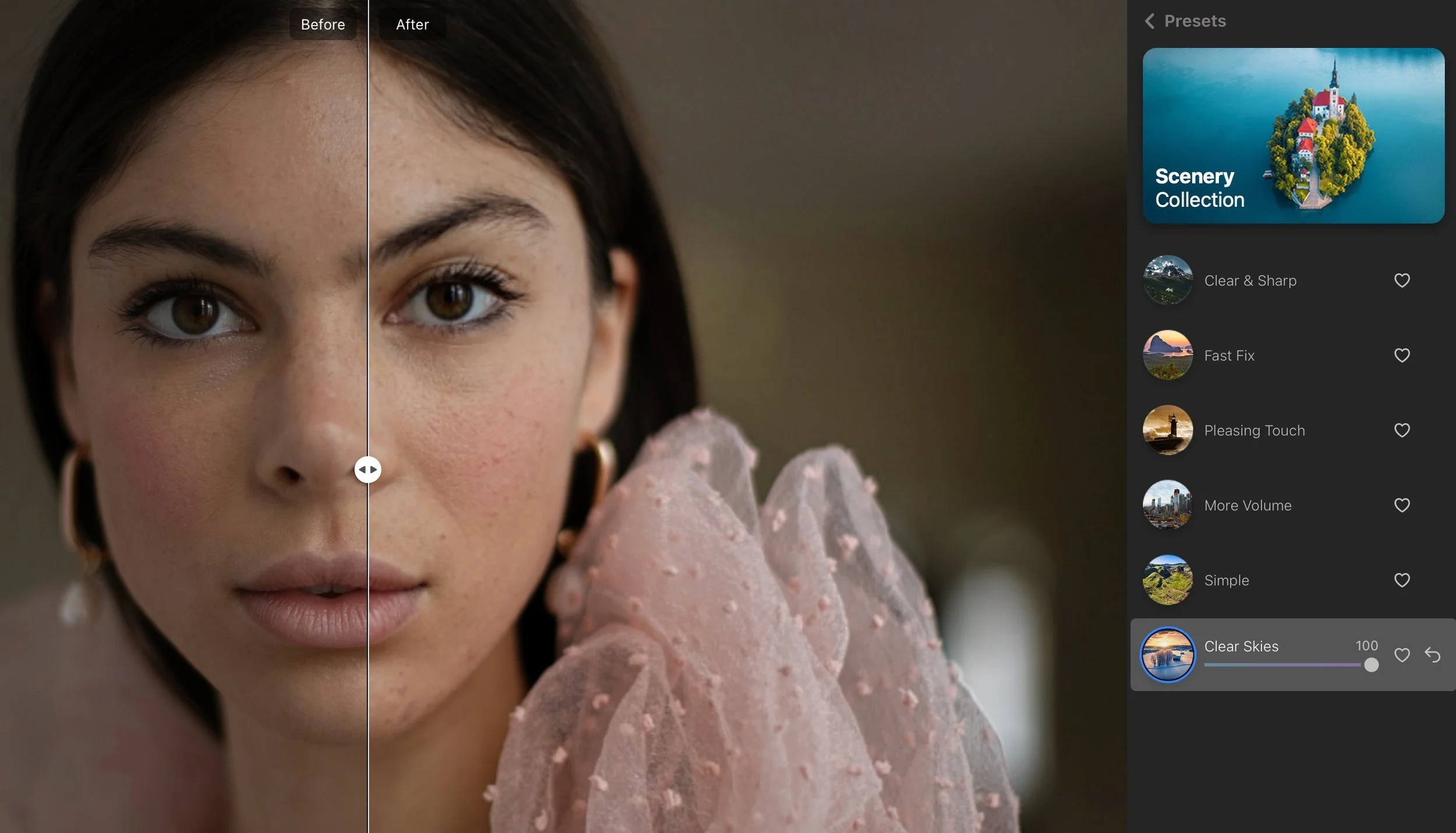Pick the More Volume city thumbnail
Viewport: 1456px width, 833px height.
pos(1167,505)
